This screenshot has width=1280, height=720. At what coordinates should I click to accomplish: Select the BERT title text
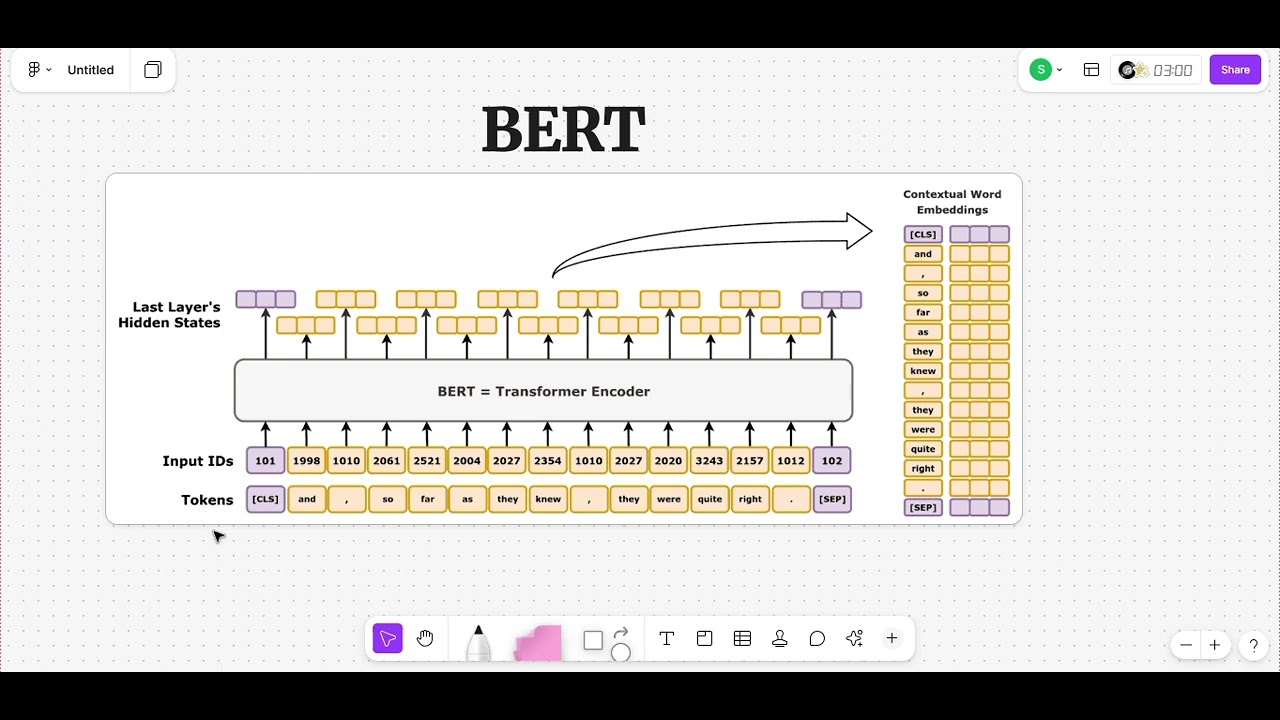[564, 130]
